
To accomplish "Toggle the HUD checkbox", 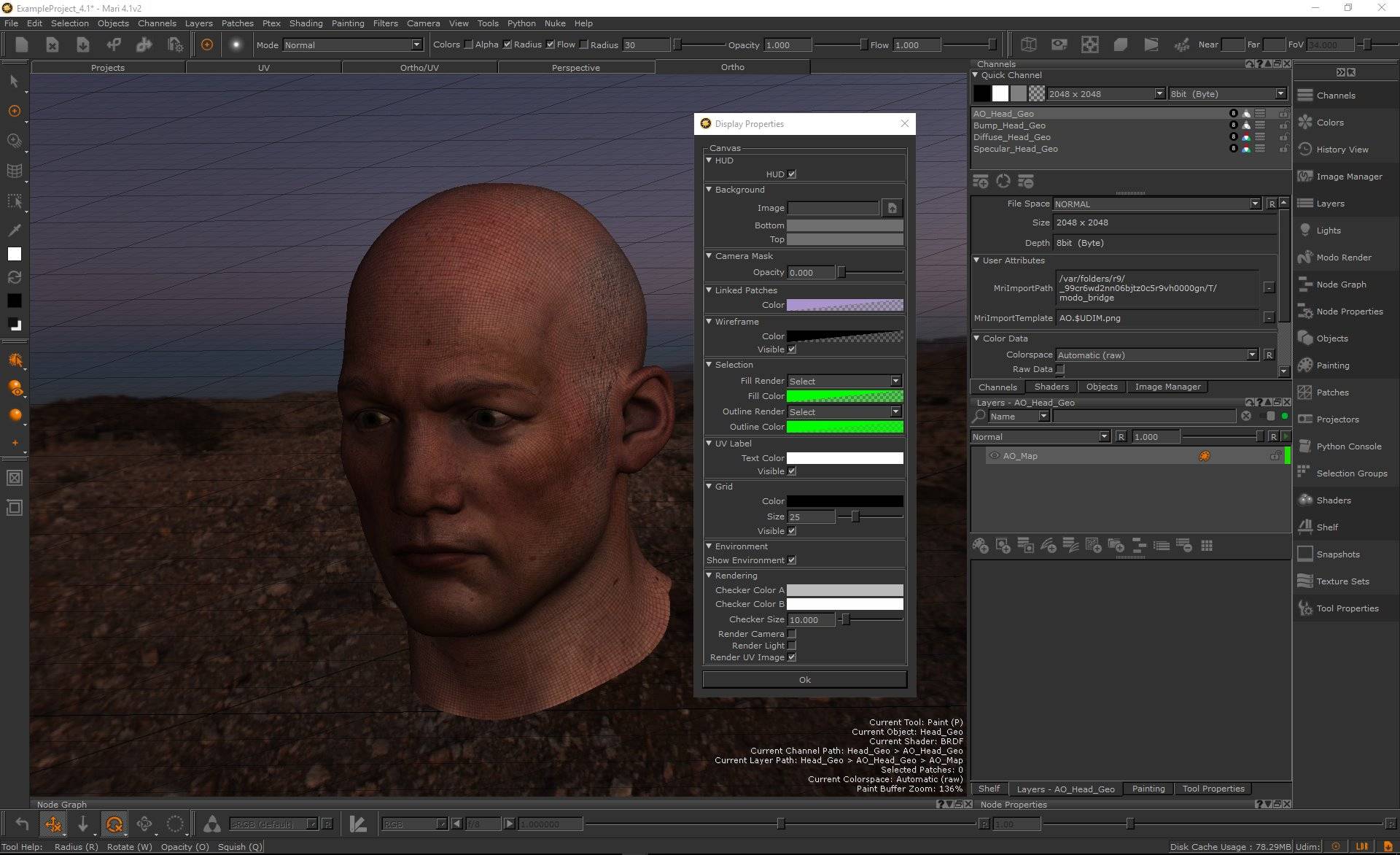I will [x=792, y=174].
